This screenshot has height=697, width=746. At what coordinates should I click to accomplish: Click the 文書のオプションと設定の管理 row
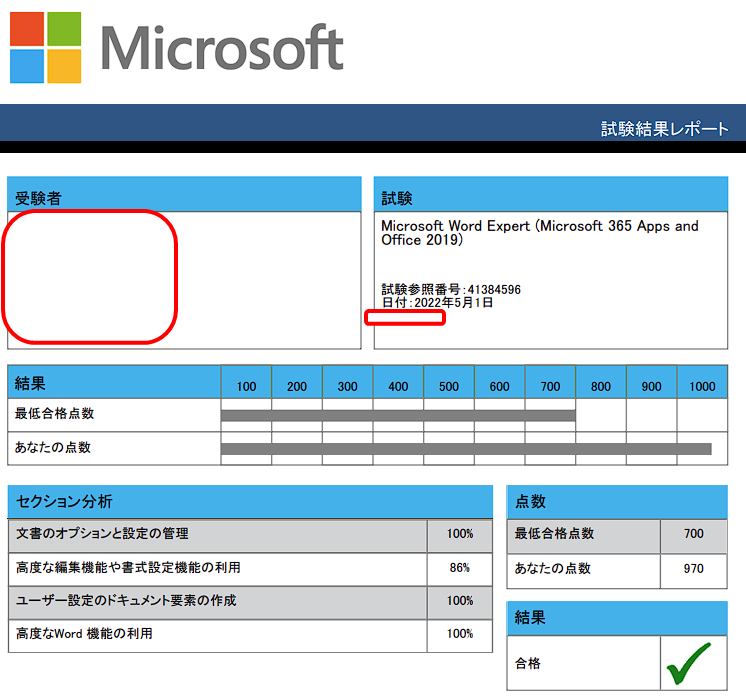tap(102, 534)
